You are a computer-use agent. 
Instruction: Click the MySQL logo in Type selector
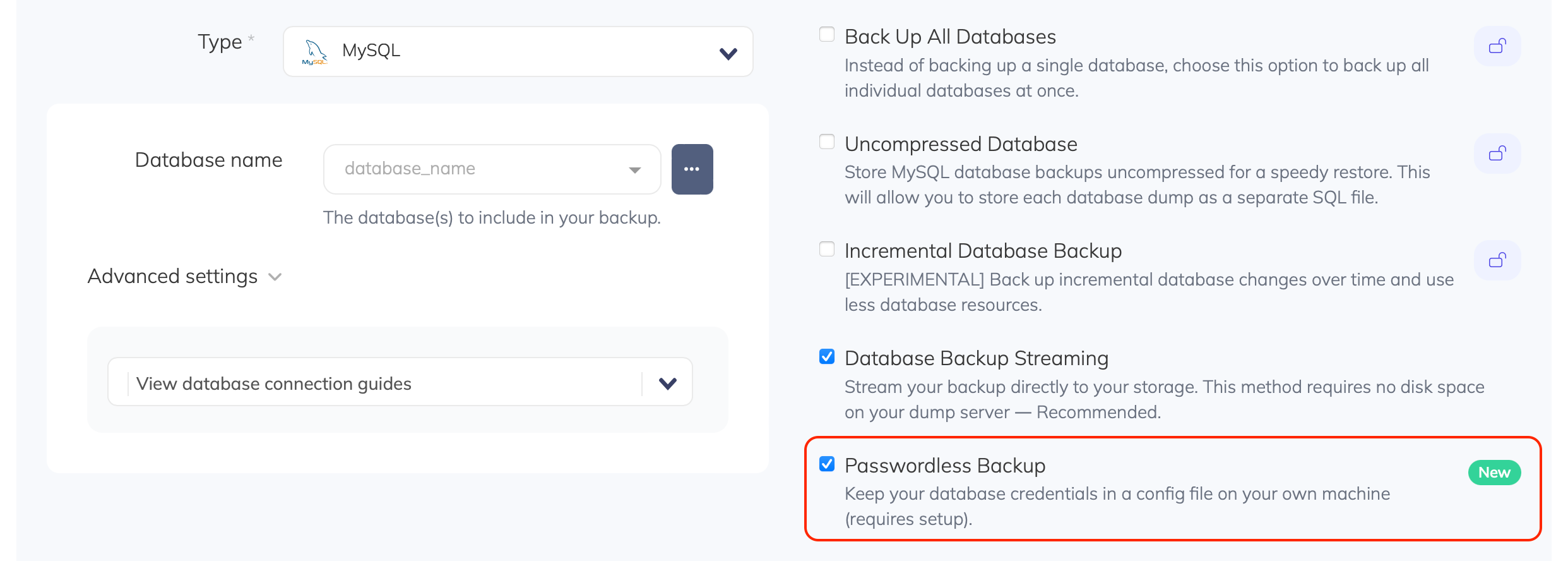click(x=314, y=51)
